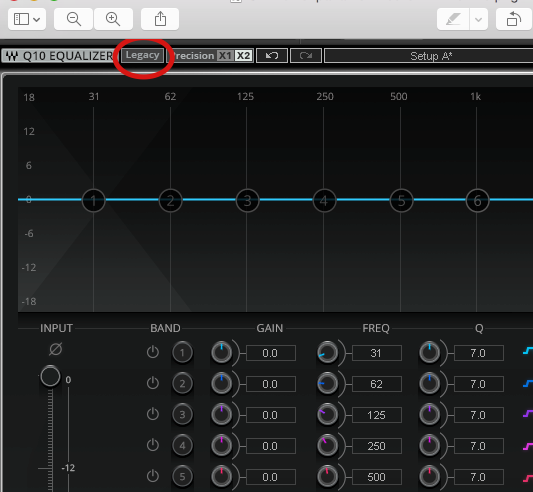Select band 5 node on EQ graph

401,201
